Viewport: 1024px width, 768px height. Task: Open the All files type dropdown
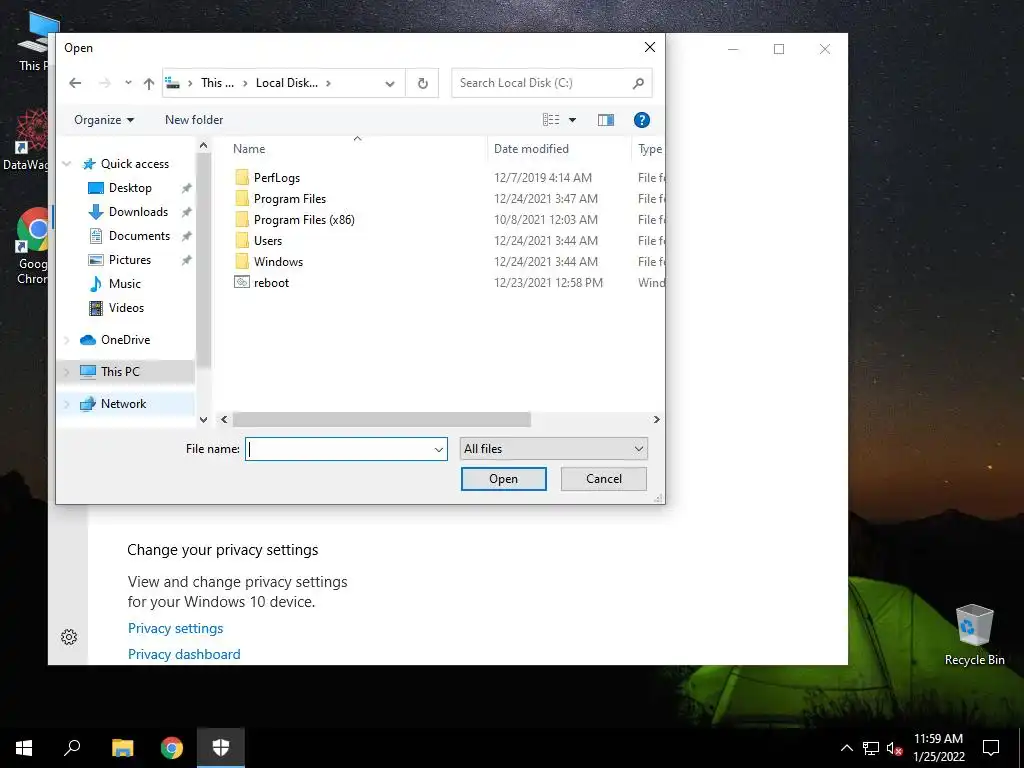(553, 449)
